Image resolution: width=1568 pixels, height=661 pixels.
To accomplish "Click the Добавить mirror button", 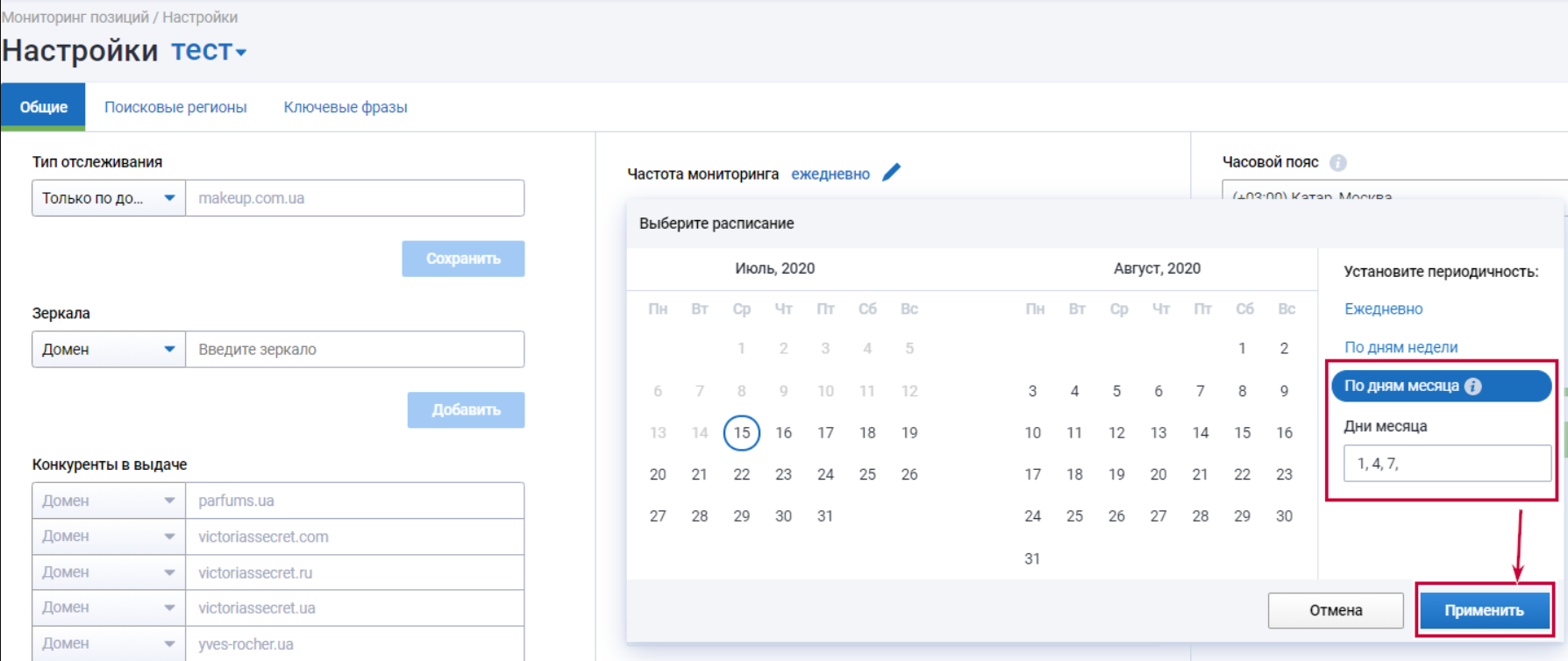I will [466, 409].
